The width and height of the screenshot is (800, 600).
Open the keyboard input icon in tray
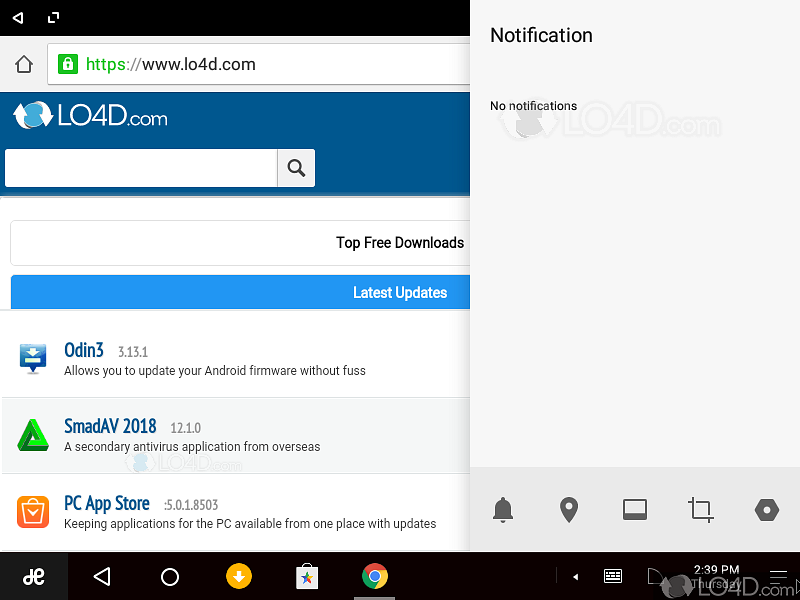point(613,577)
